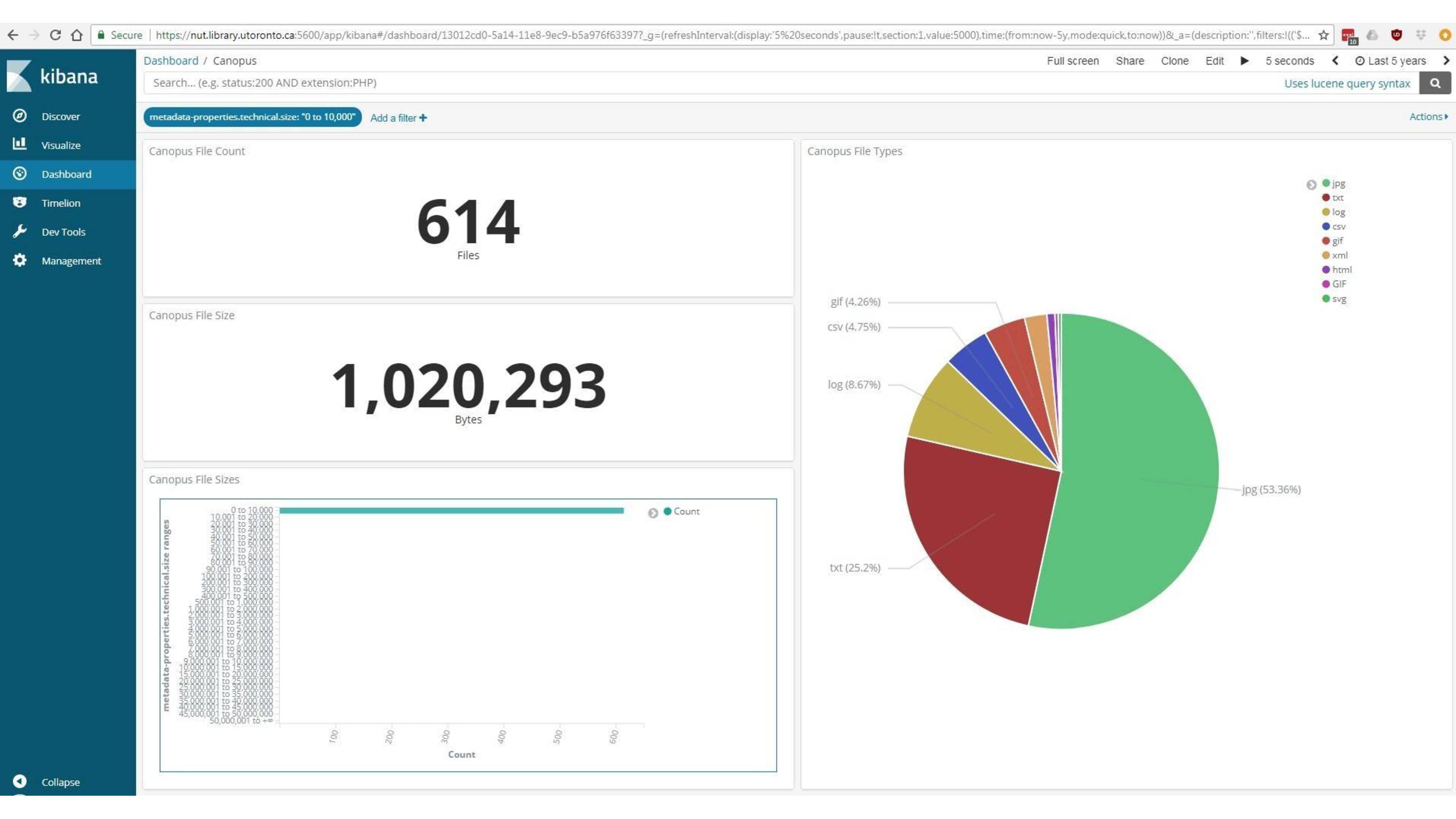Open Dev Tools wrench icon
The height and width of the screenshot is (819, 1456).
pos(20,231)
